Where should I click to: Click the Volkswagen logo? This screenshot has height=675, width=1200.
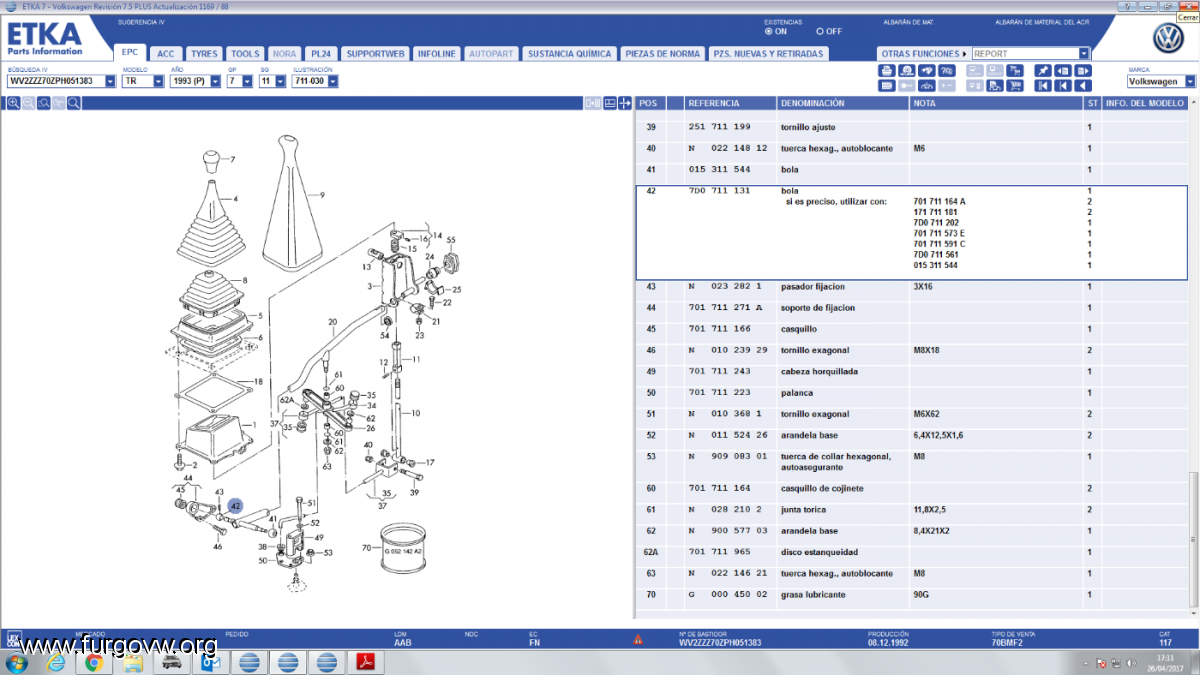click(1167, 39)
